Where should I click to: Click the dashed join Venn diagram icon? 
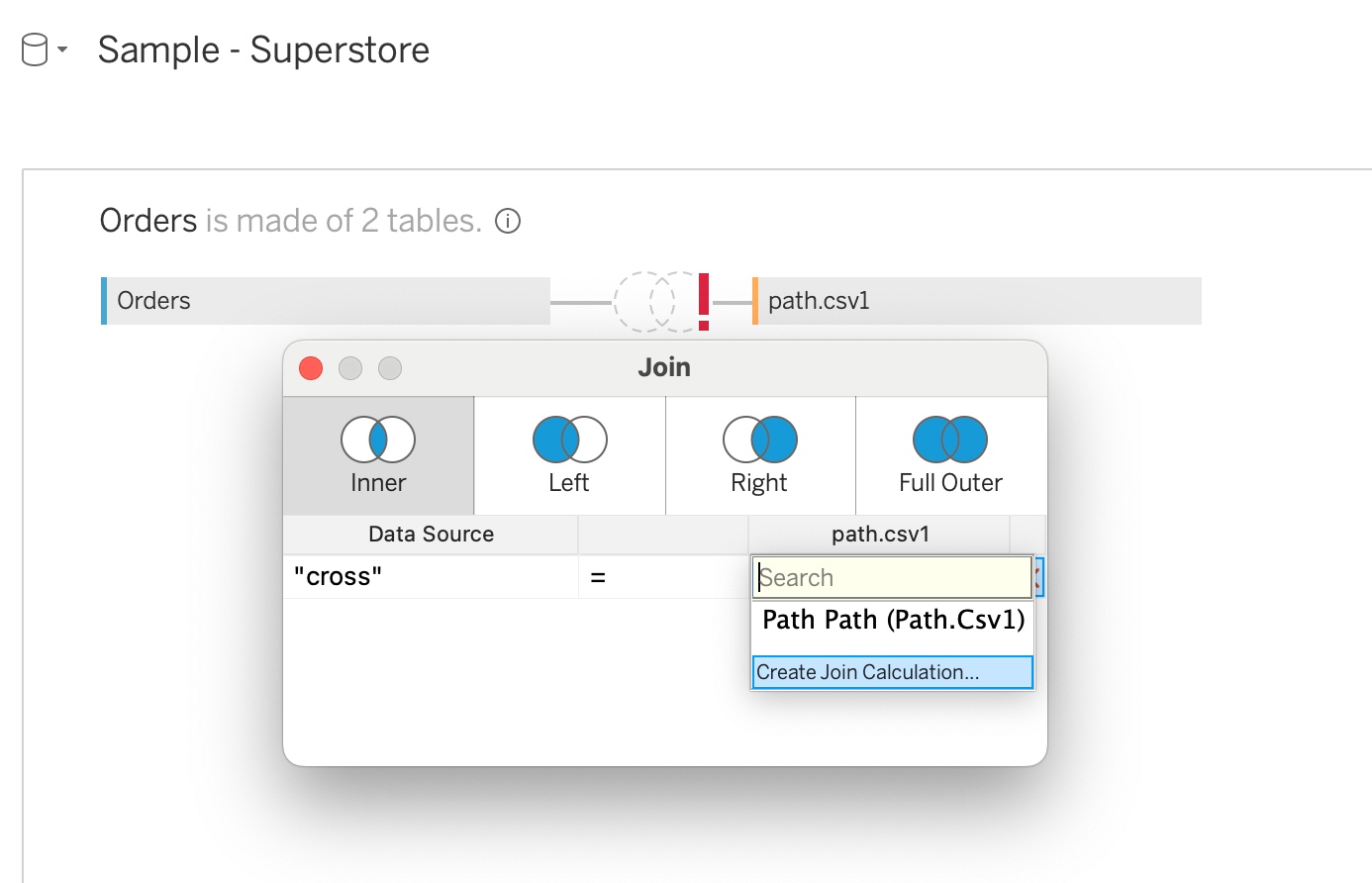point(644,301)
